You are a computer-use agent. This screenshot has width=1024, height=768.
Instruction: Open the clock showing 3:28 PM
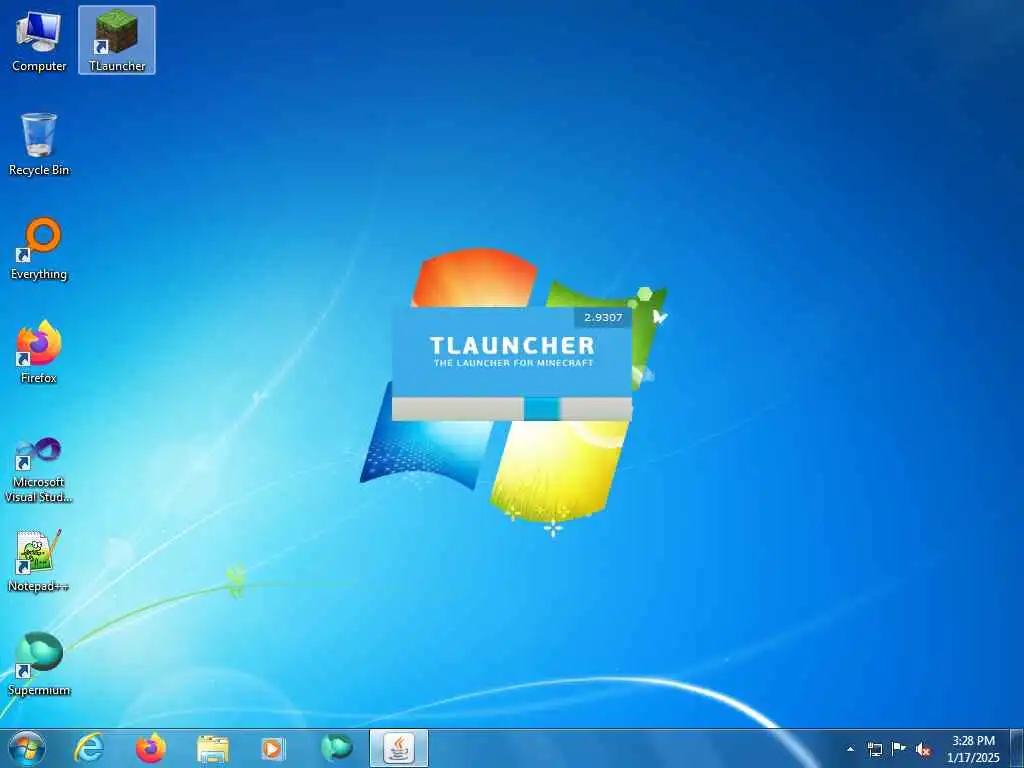click(x=973, y=749)
